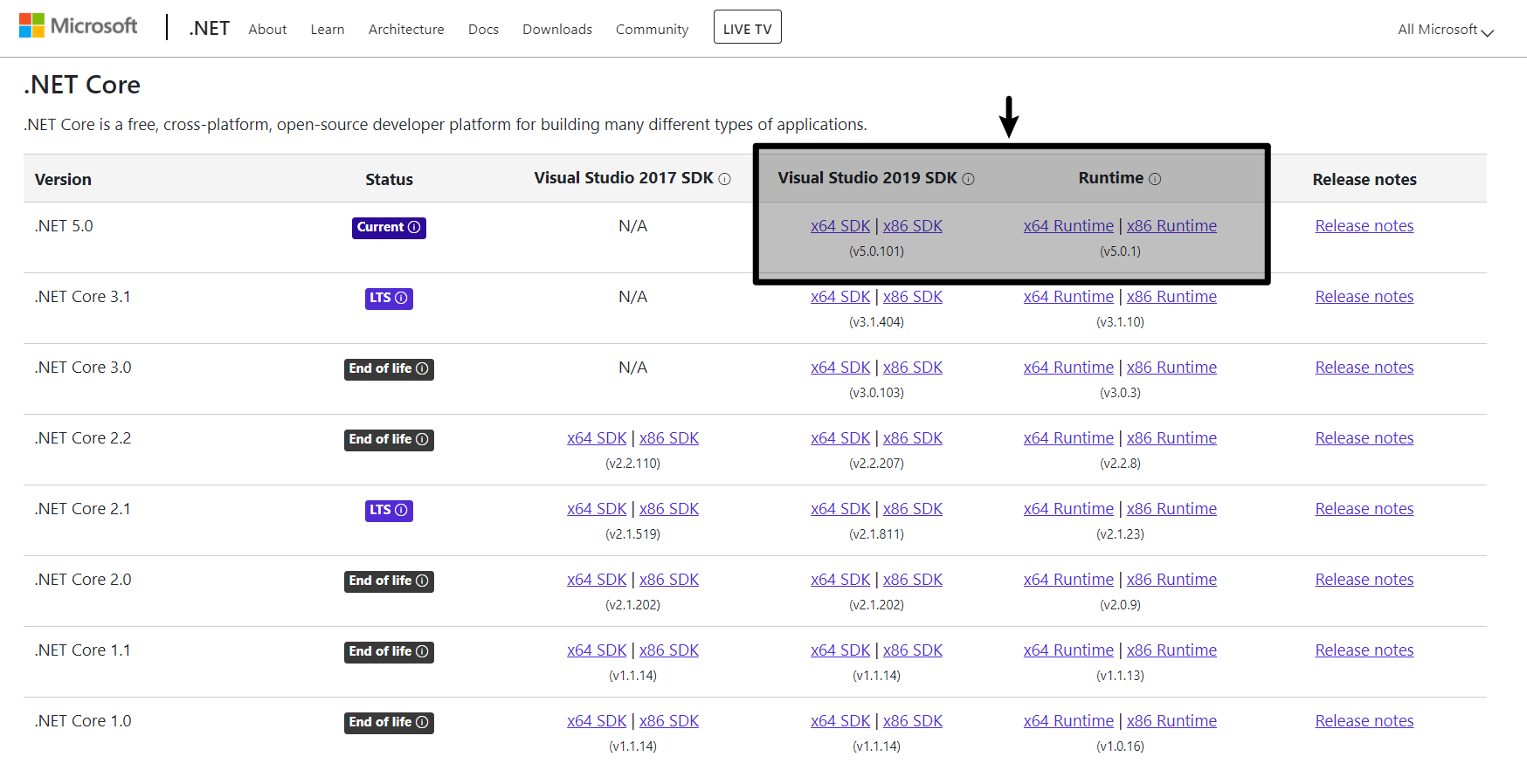Open the About menu item
This screenshot has width=1527, height=784.
[x=267, y=30]
